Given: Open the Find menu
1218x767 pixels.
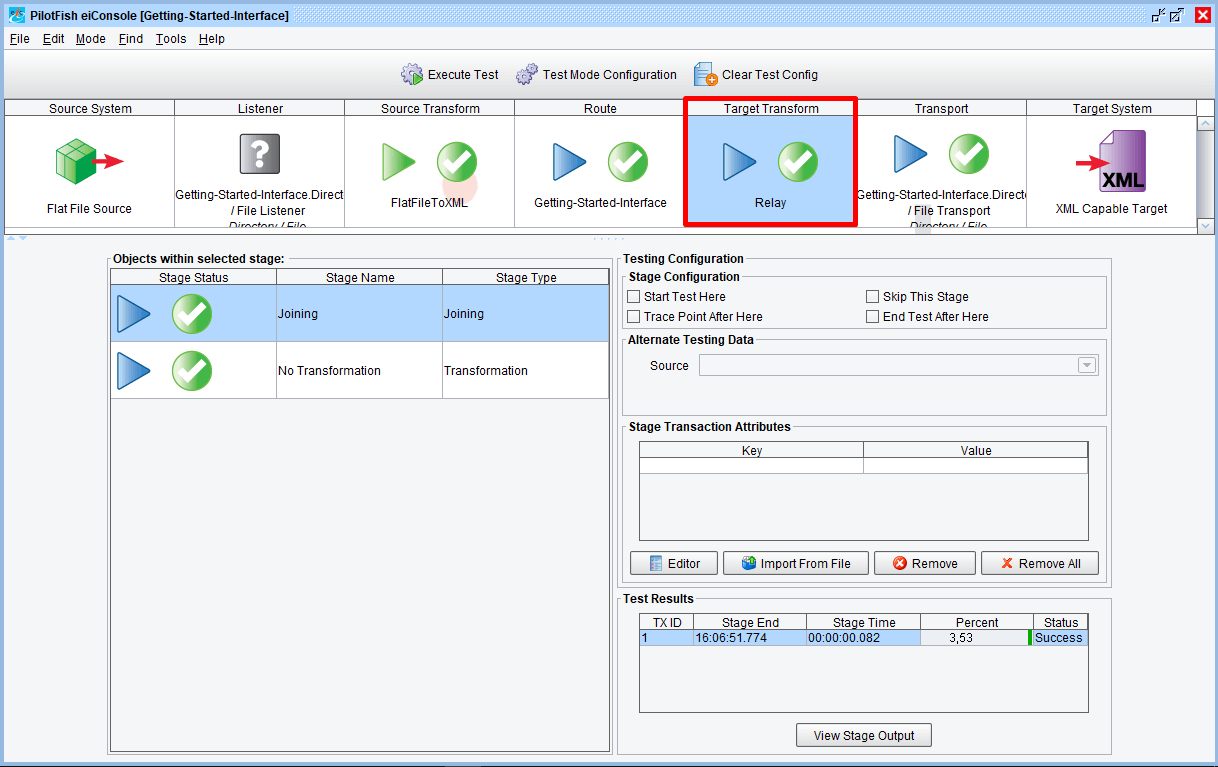Looking at the screenshot, I should tap(131, 39).
